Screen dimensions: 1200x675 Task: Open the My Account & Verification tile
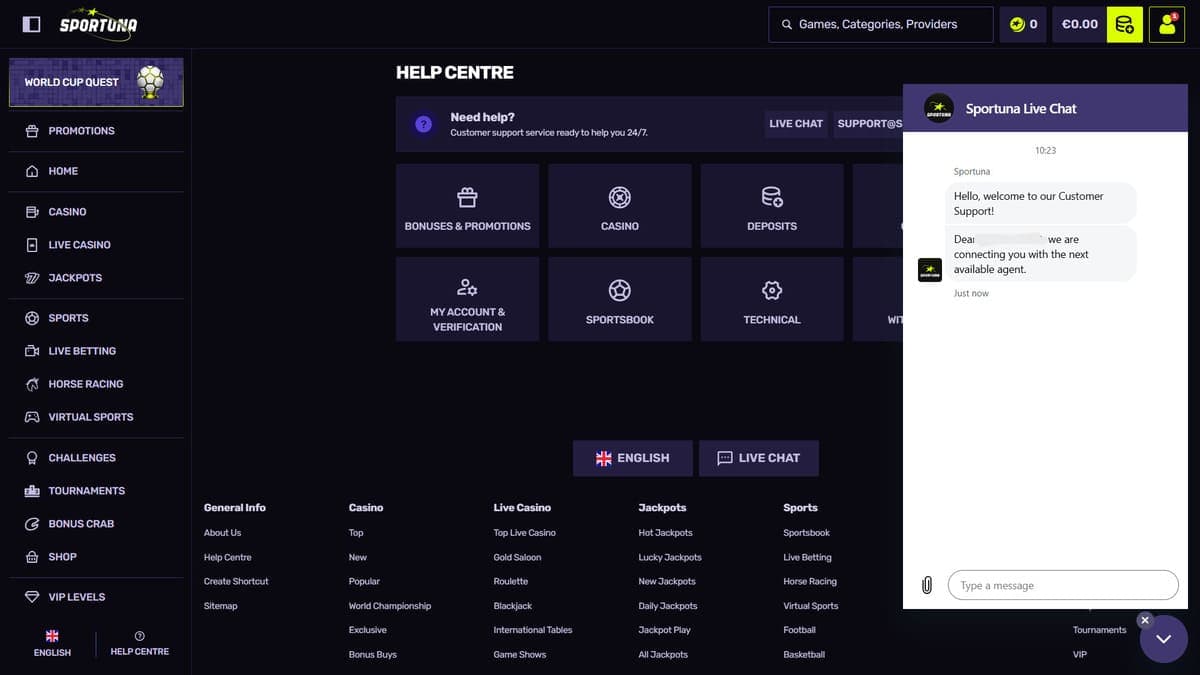point(467,299)
